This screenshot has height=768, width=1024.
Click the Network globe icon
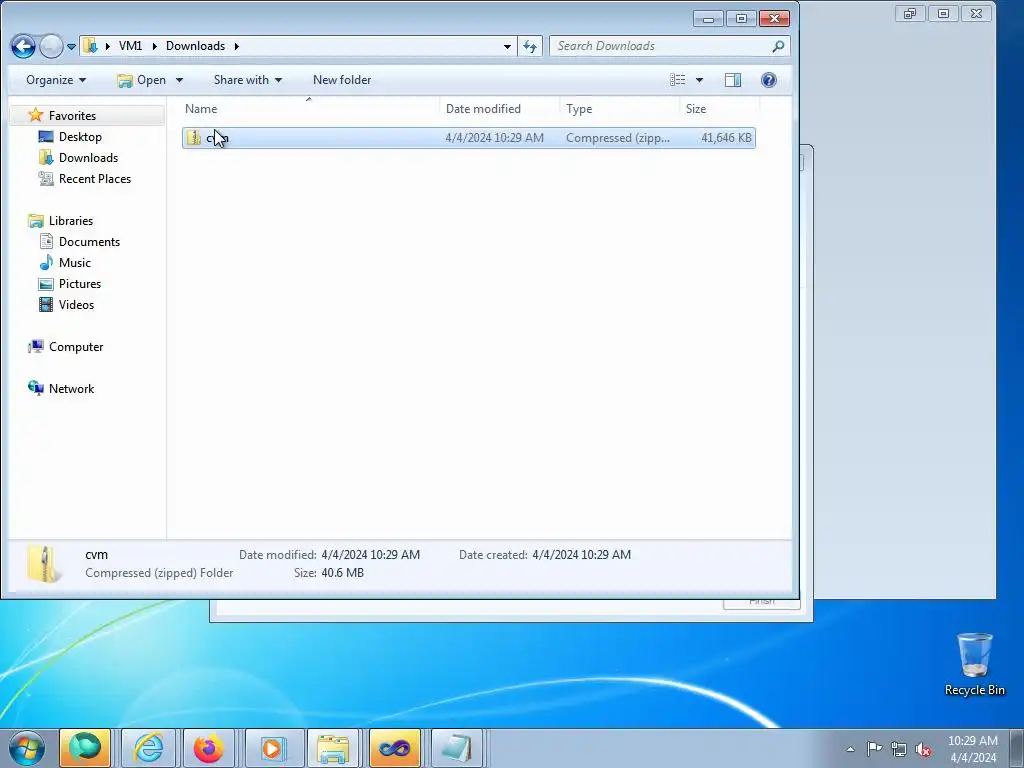[x=35, y=388]
